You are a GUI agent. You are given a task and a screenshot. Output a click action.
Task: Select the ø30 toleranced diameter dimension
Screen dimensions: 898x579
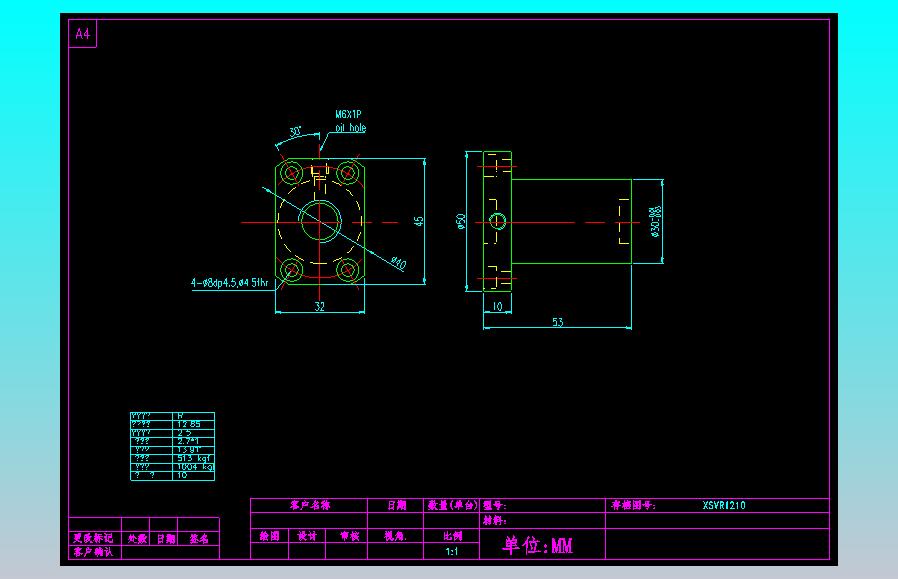(x=655, y=222)
